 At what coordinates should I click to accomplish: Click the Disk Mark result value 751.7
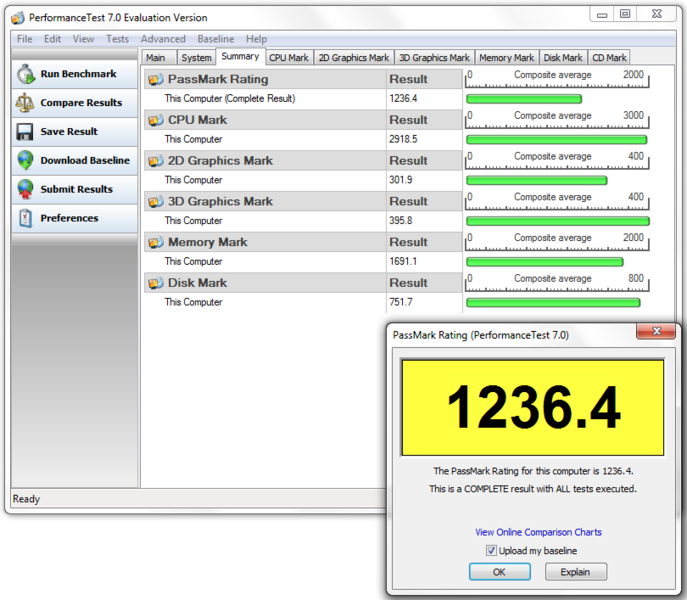tap(400, 302)
